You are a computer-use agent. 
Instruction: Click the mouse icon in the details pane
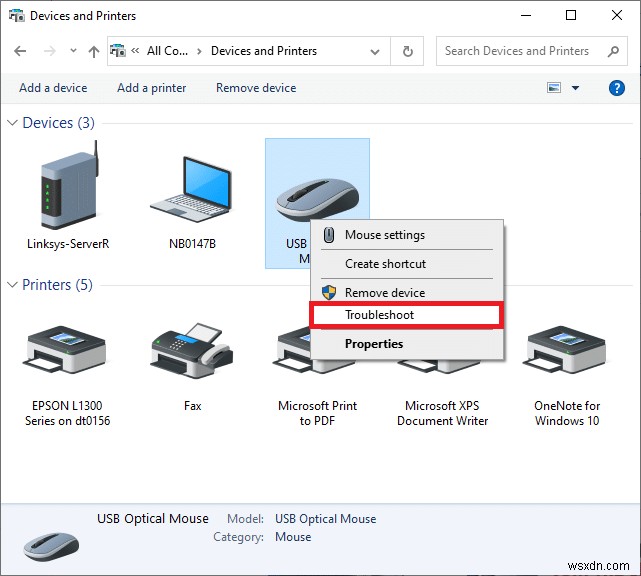coord(51,547)
